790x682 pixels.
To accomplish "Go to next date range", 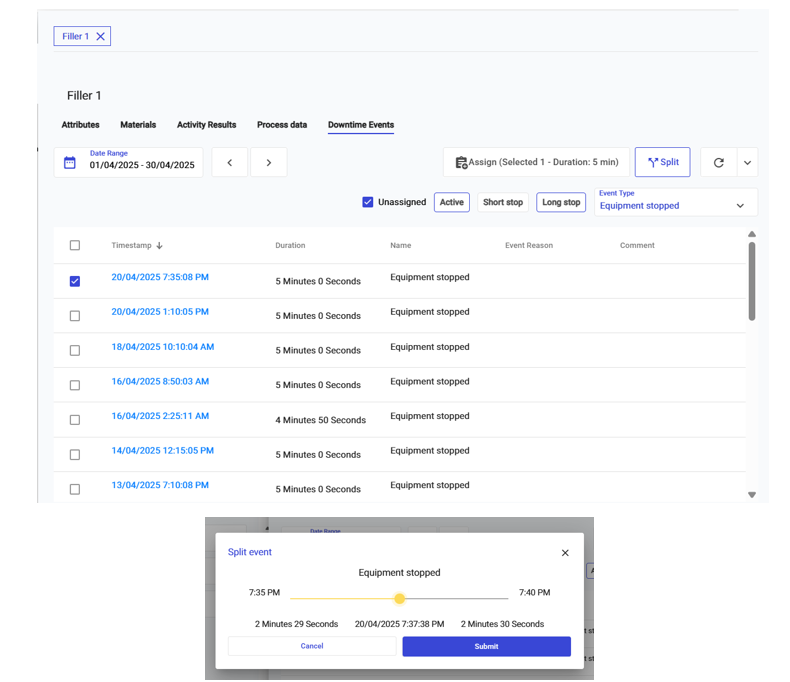I will pyautogui.click(x=269, y=163).
